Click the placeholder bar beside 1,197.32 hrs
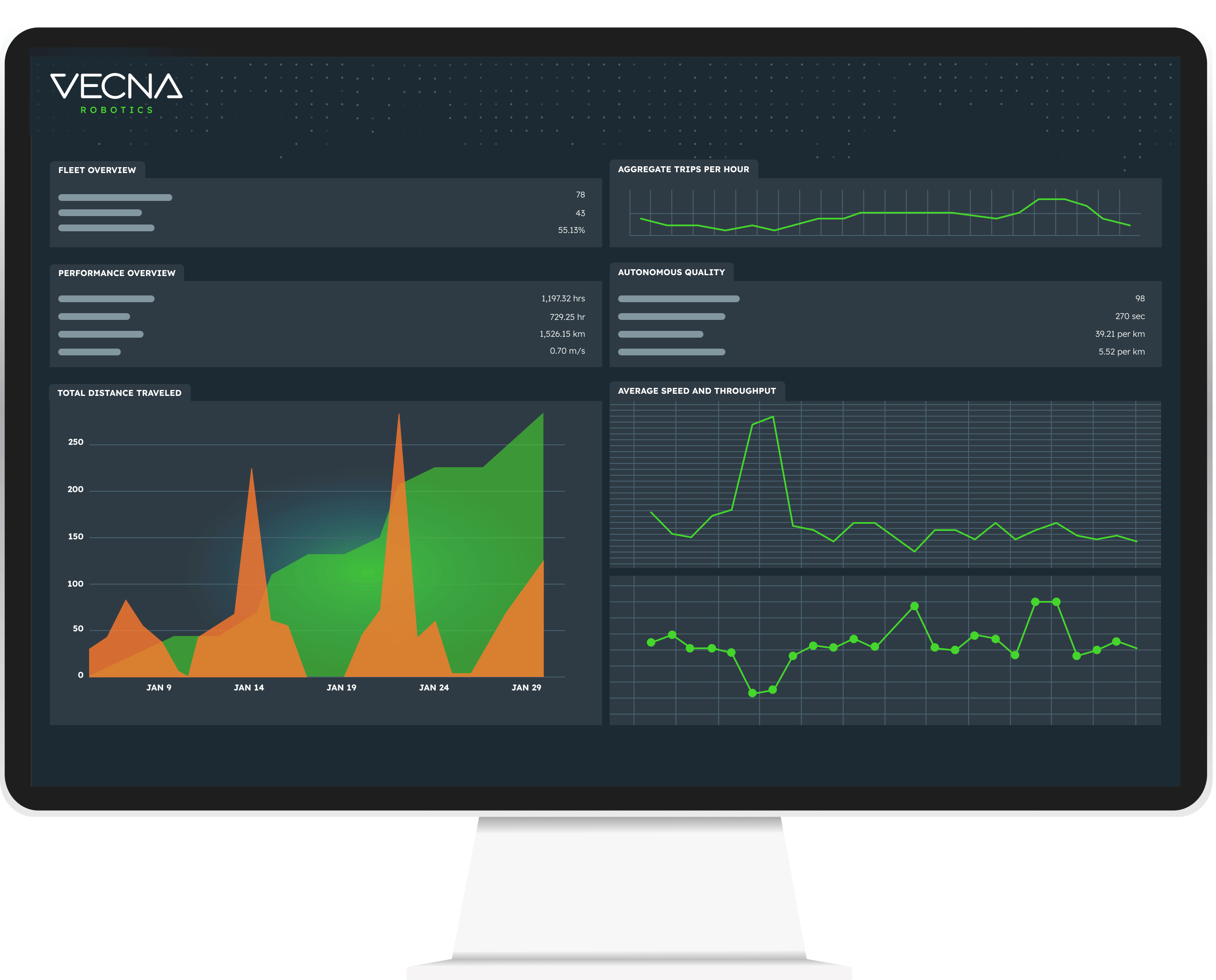Screen dimensions: 1216x980 pos(106,299)
